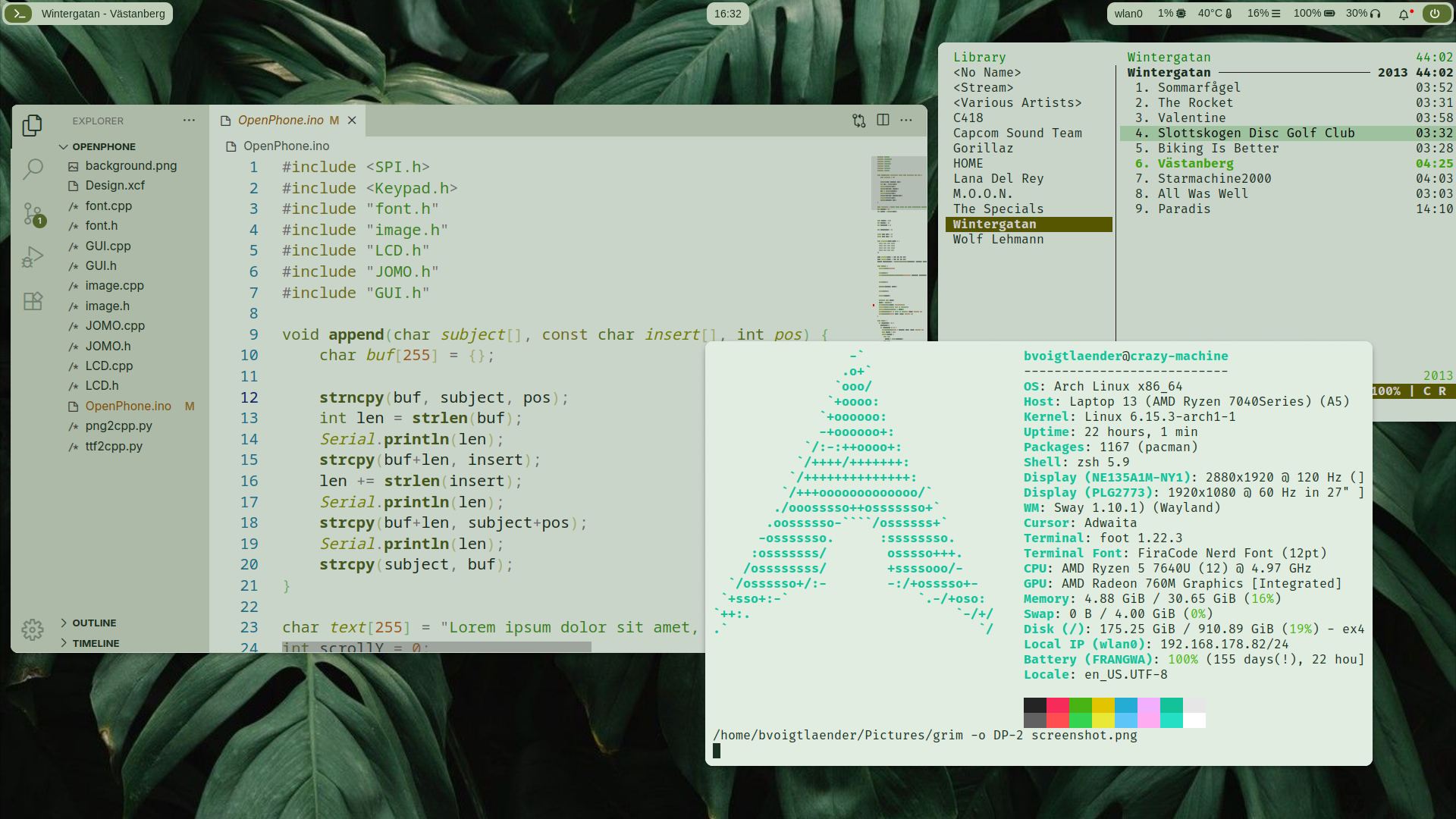
Task: Click the Manage gear icon
Action: click(32, 629)
